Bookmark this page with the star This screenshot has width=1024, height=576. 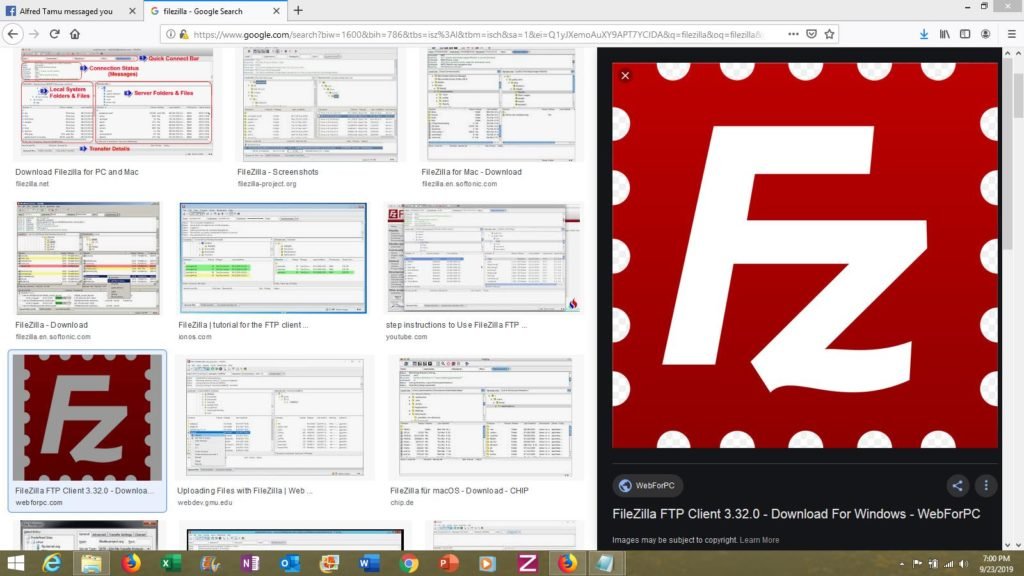click(829, 34)
